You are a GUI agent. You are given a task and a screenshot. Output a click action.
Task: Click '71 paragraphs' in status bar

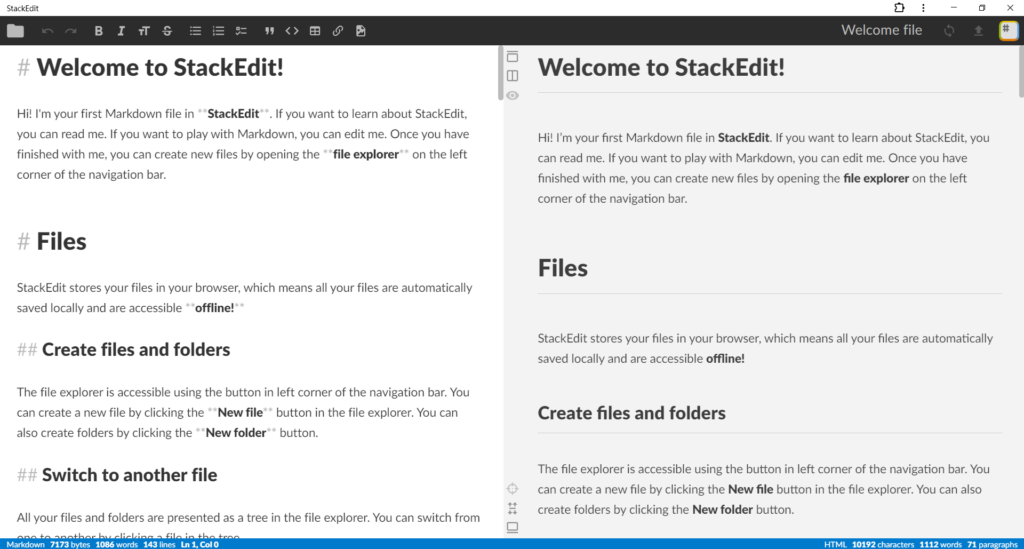(x=992, y=544)
